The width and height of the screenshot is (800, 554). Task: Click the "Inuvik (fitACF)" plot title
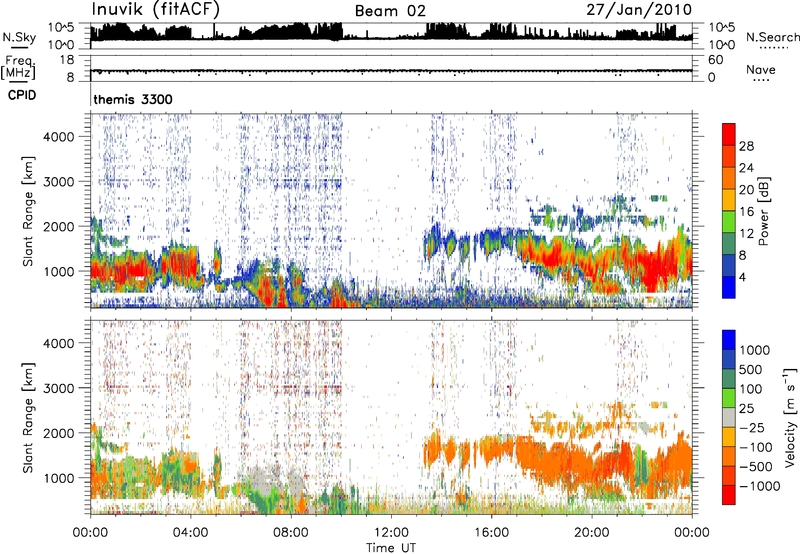156,10
